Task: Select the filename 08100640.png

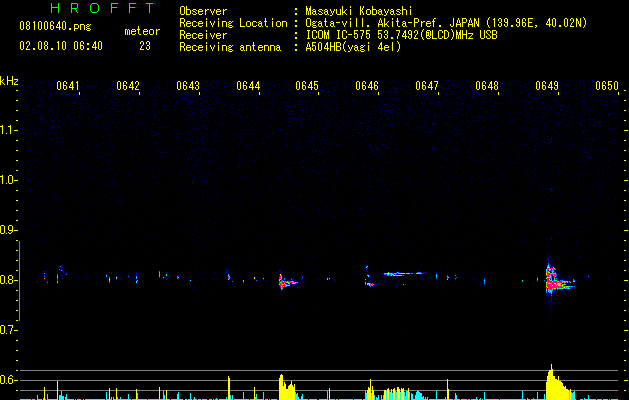Action: [55, 27]
